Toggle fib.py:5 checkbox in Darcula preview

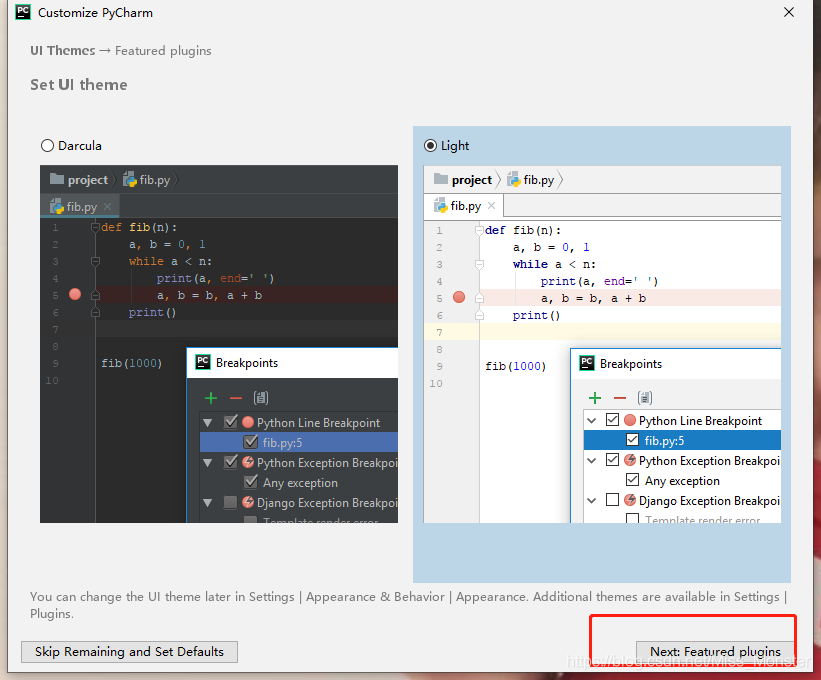pyautogui.click(x=251, y=442)
